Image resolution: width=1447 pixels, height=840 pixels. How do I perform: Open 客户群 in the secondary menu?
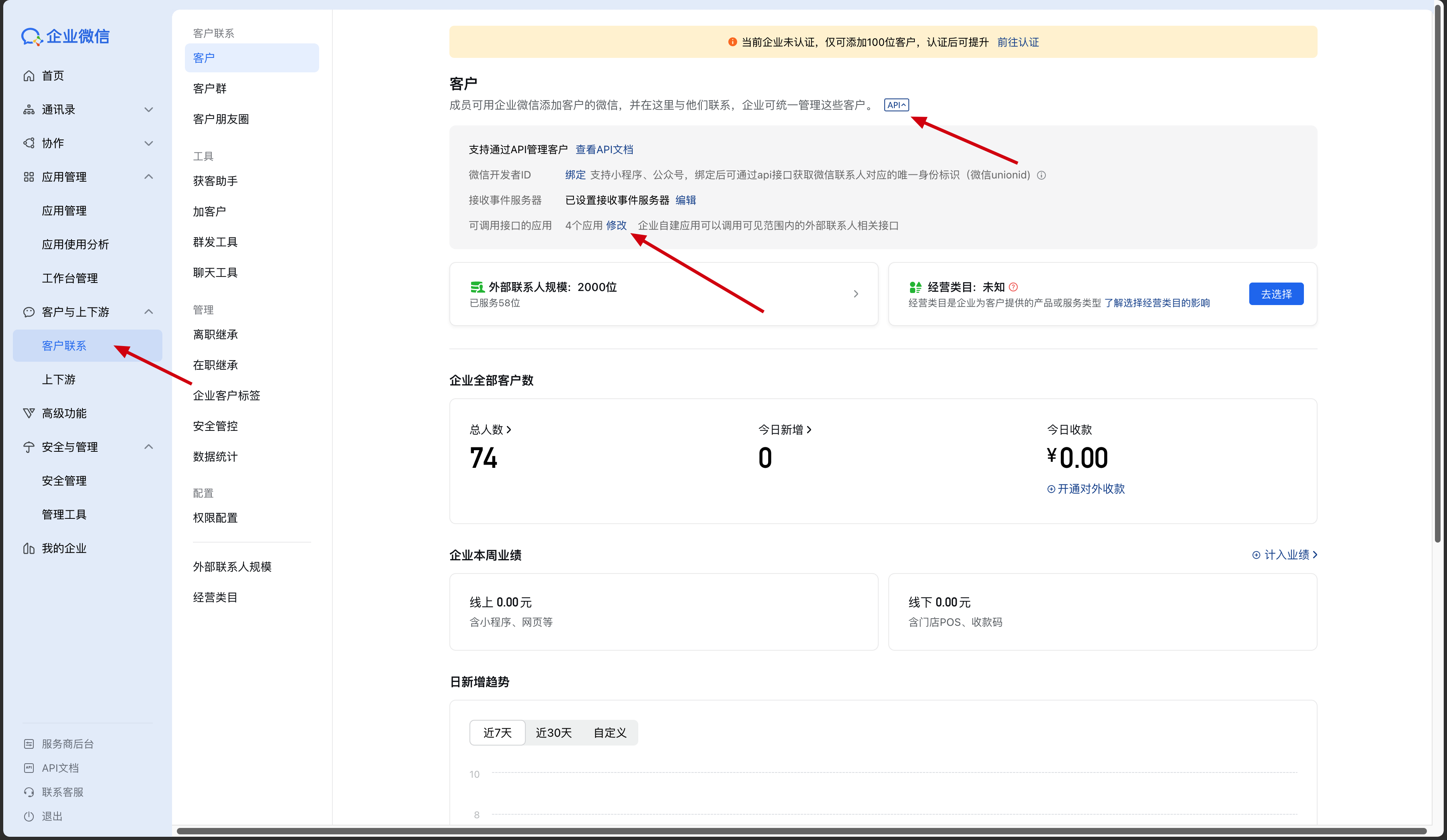(209, 88)
